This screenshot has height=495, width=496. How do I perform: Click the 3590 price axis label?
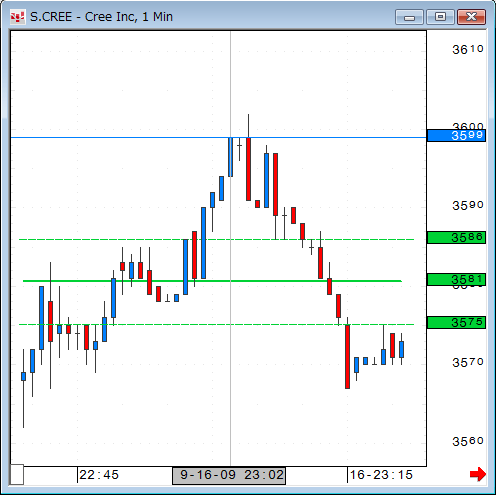(467, 205)
